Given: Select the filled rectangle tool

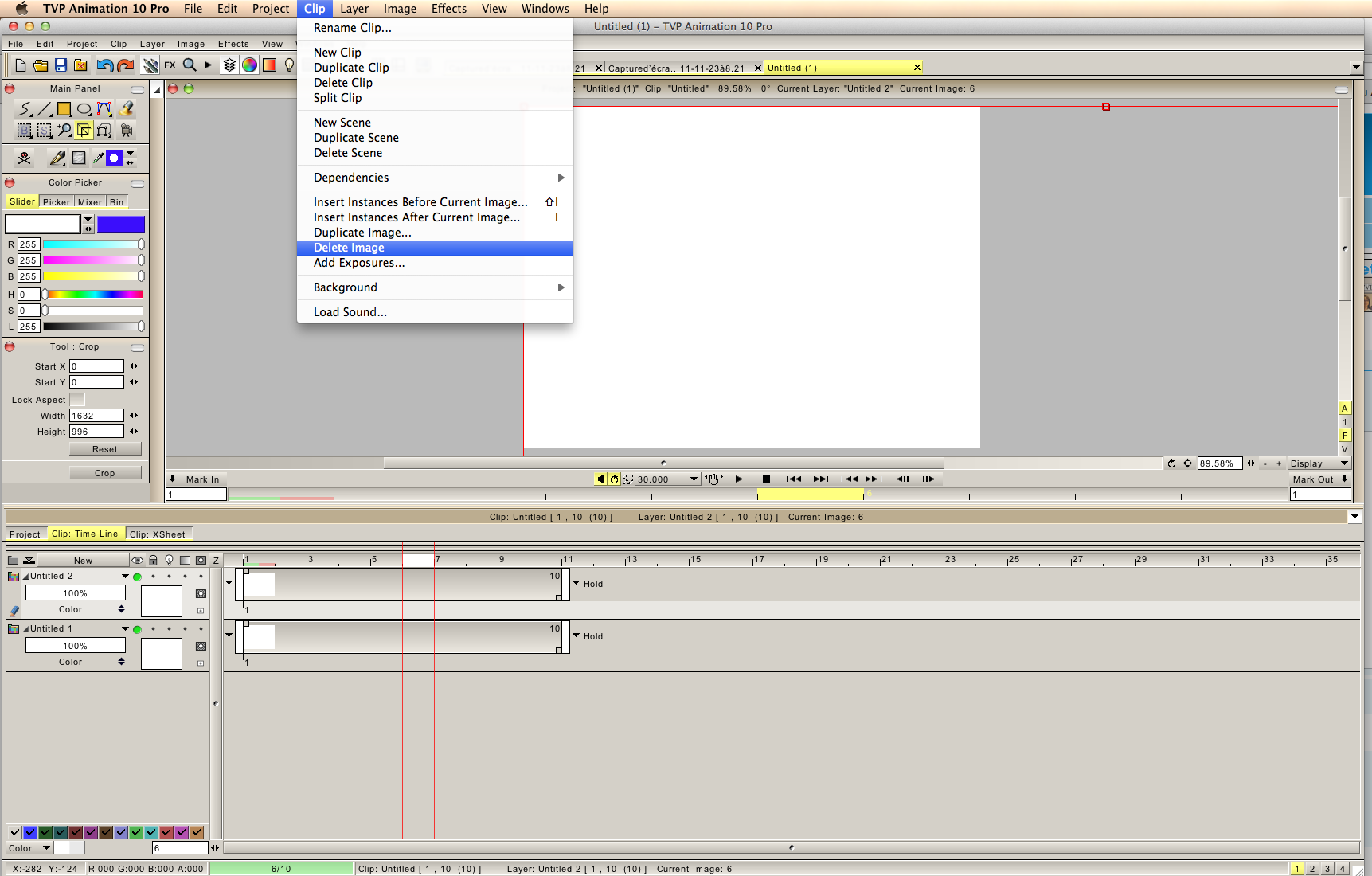Looking at the screenshot, I should coord(64,109).
